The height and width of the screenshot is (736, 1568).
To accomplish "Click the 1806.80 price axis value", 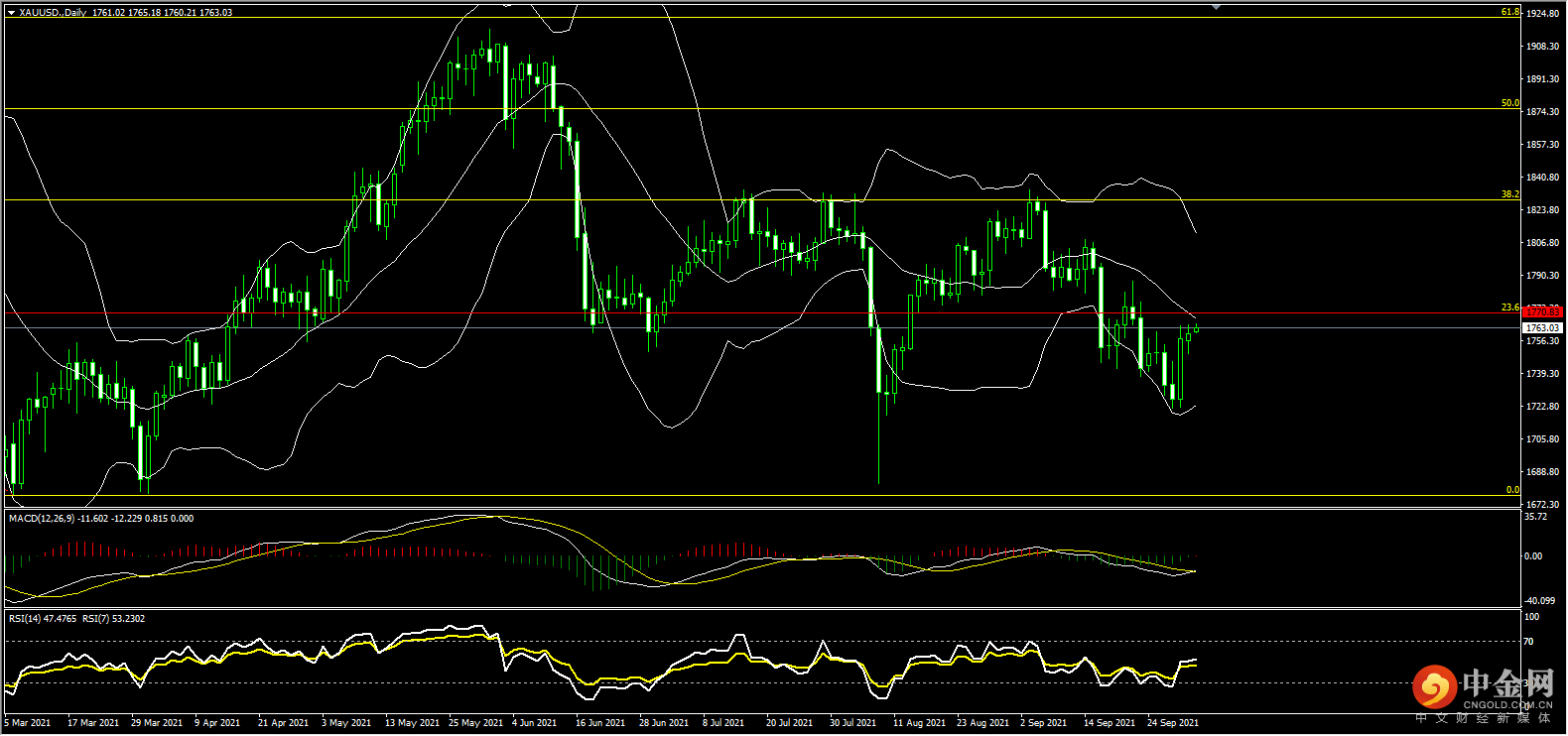I will 1542,243.
